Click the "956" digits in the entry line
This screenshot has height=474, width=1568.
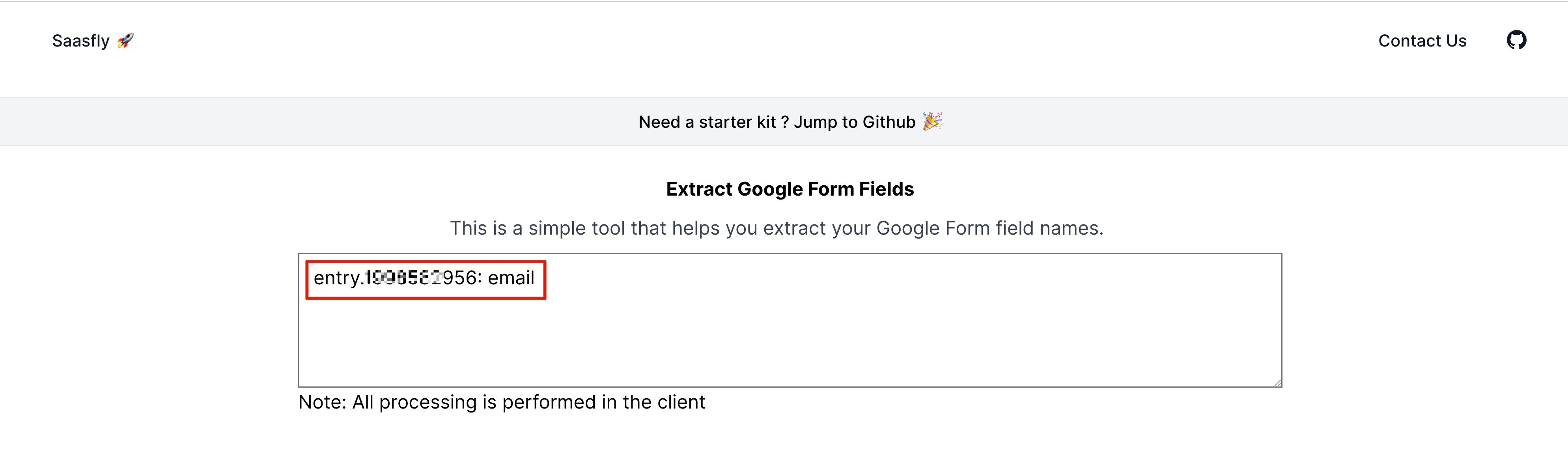pos(459,278)
